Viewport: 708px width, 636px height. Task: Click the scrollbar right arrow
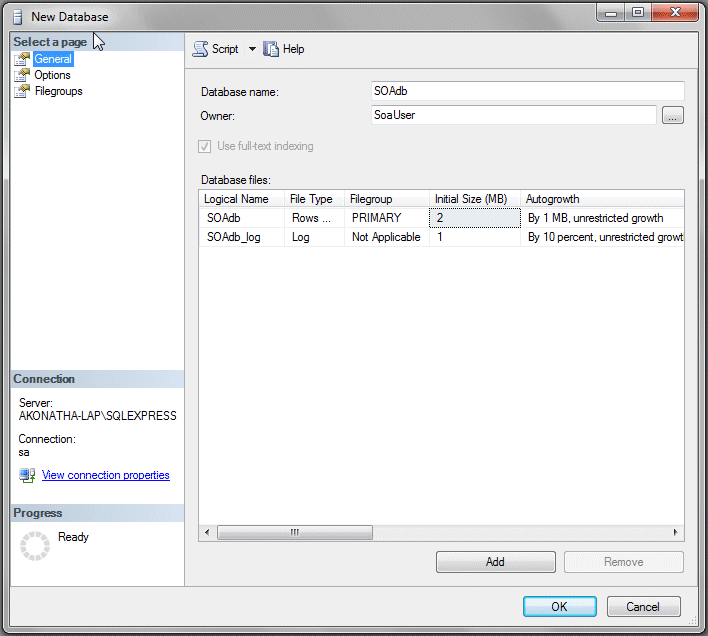pos(675,533)
